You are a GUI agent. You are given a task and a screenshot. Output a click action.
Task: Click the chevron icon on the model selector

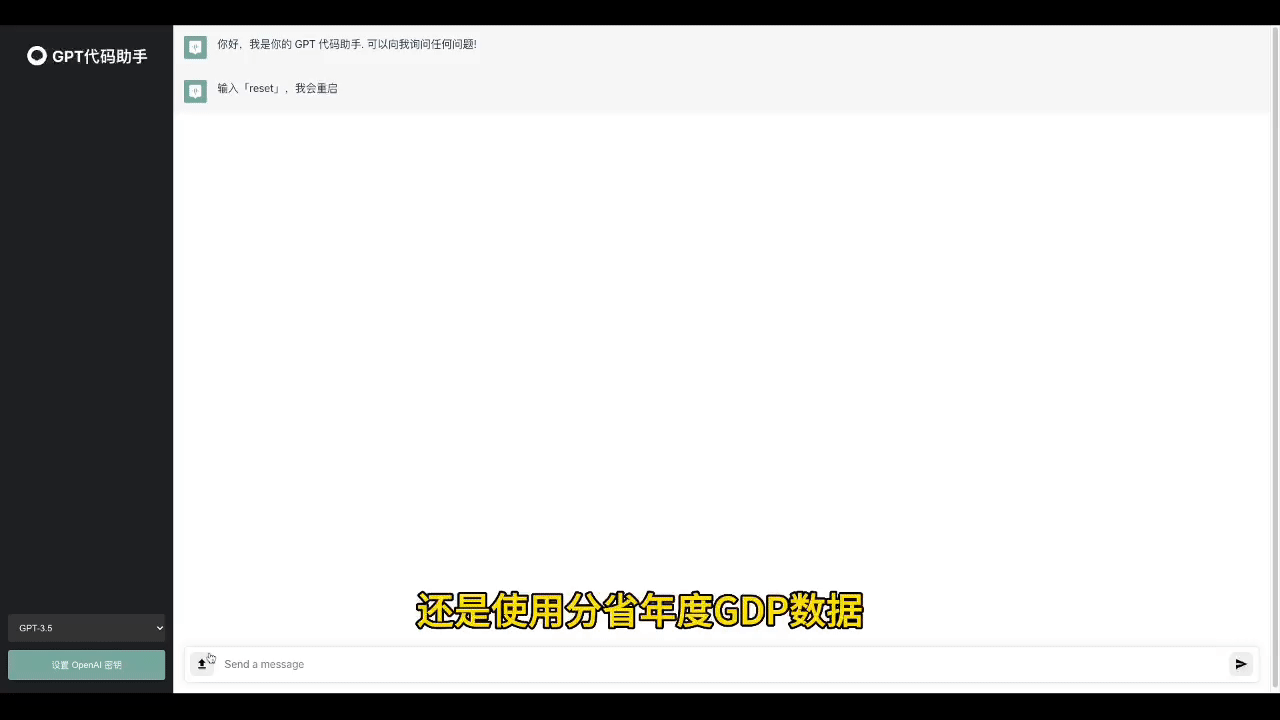pyautogui.click(x=157, y=628)
